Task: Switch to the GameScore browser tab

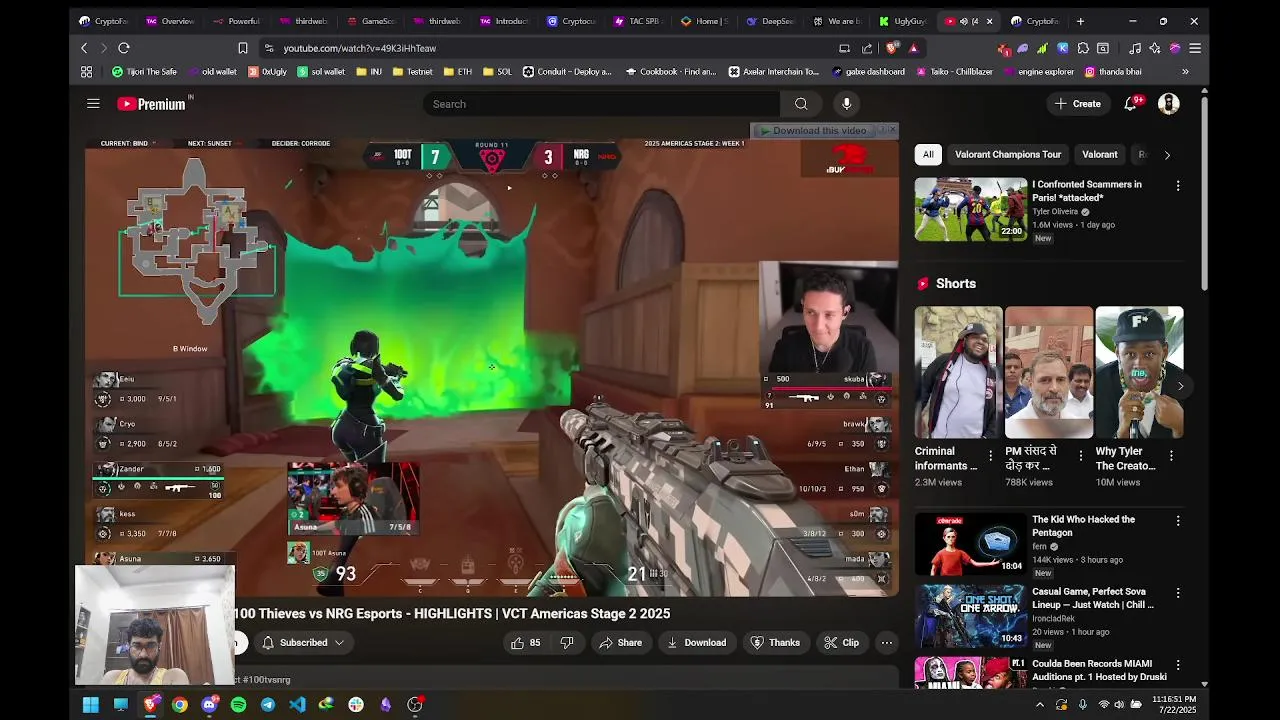Action: [x=370, y=21]
